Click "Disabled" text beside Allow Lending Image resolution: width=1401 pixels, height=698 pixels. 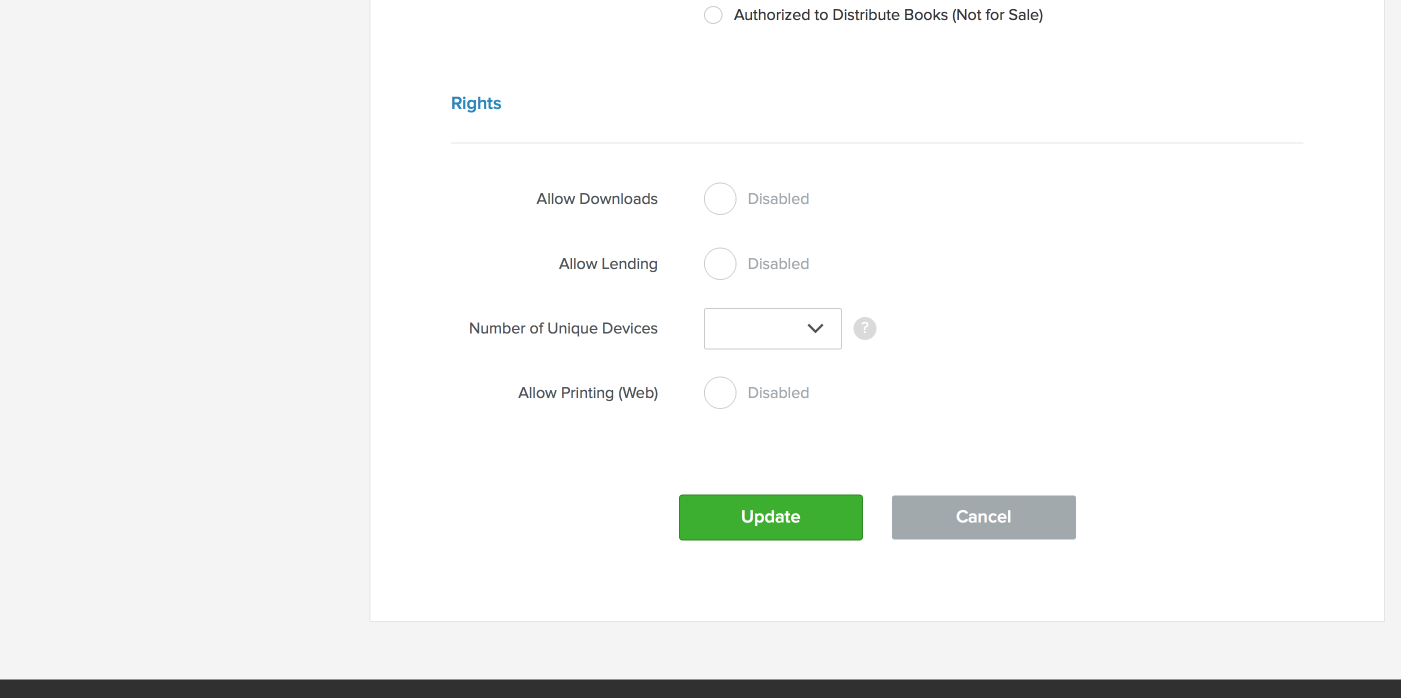pos(778,264)
